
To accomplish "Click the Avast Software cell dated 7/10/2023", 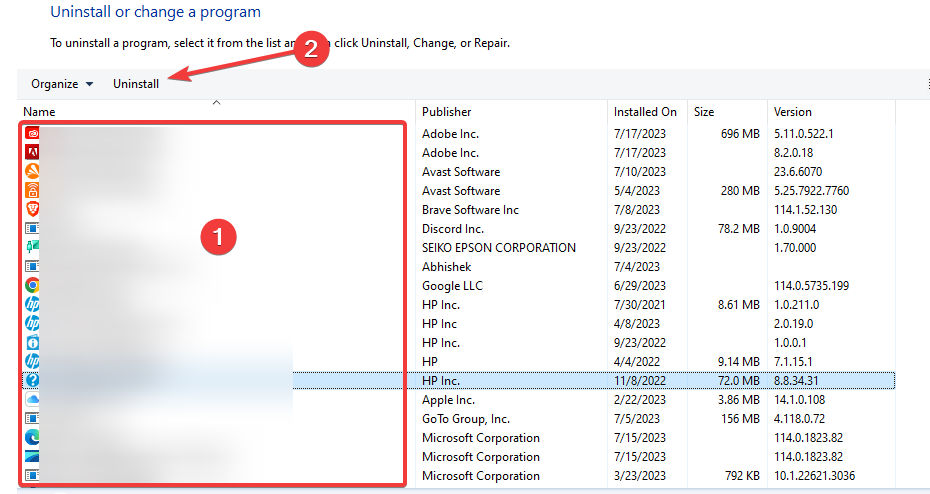I will click(x=461, y=171).
